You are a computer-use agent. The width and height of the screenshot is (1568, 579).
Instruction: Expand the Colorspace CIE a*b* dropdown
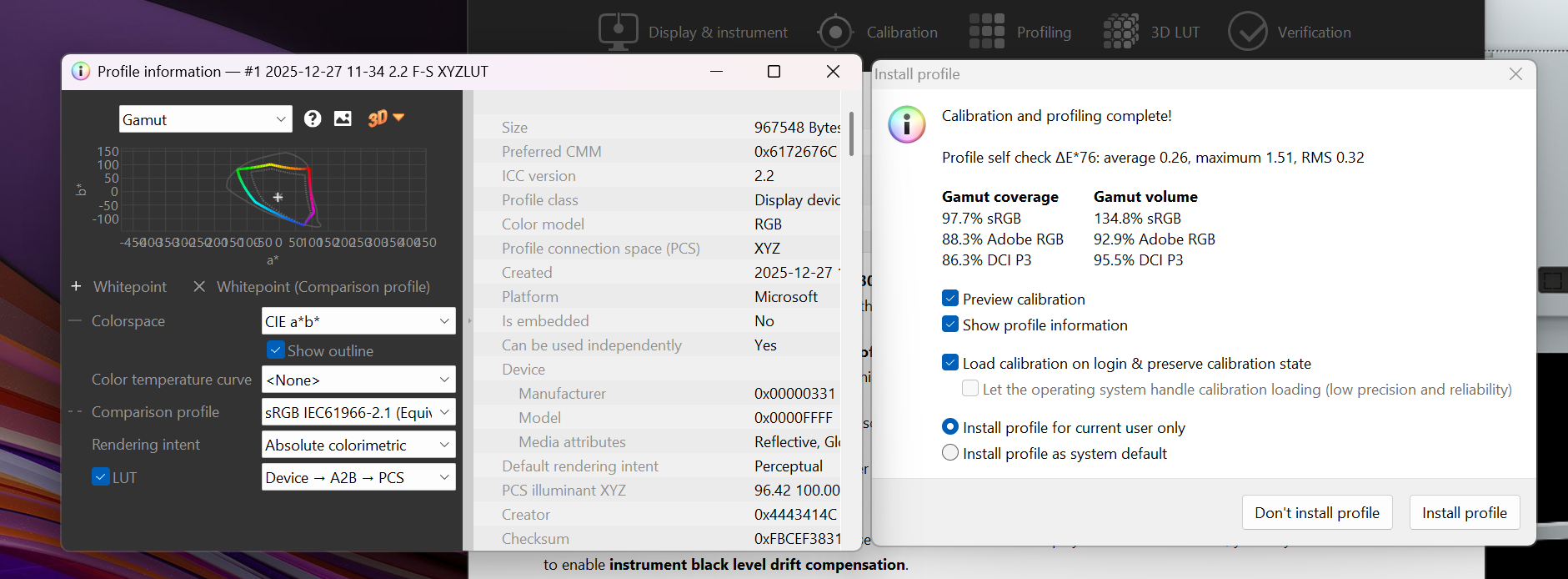coord(358,321)
